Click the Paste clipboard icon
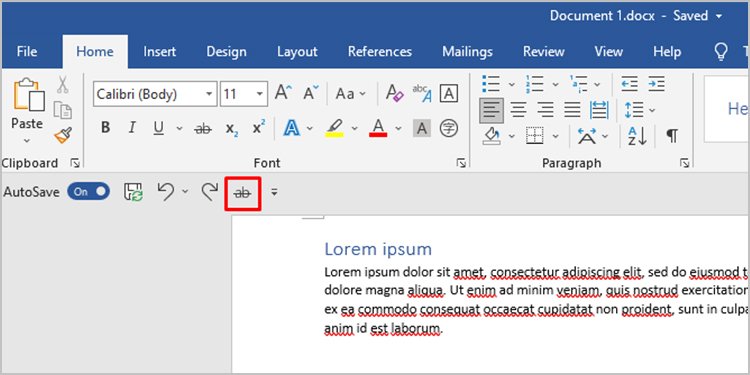This screenshot has width=750, height=375. (x=29, y=94)
